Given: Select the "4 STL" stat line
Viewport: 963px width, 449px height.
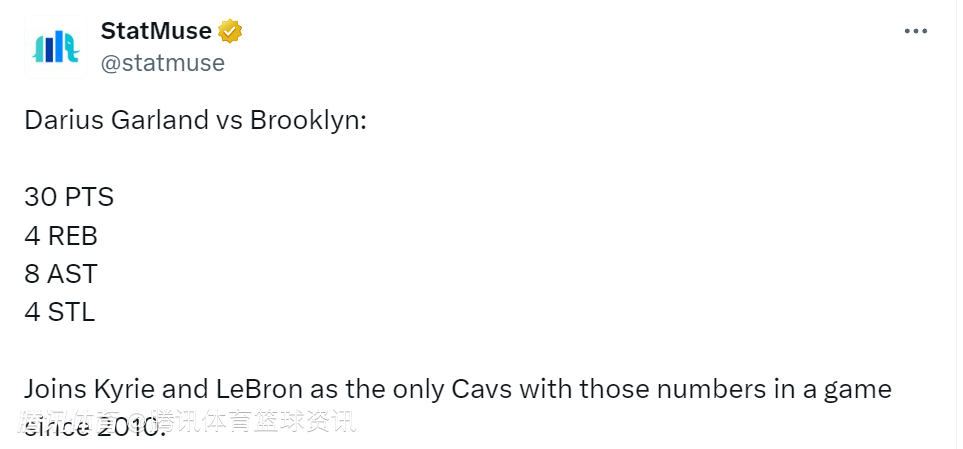Looking at the screenshot, I should (x=60, y=312).
